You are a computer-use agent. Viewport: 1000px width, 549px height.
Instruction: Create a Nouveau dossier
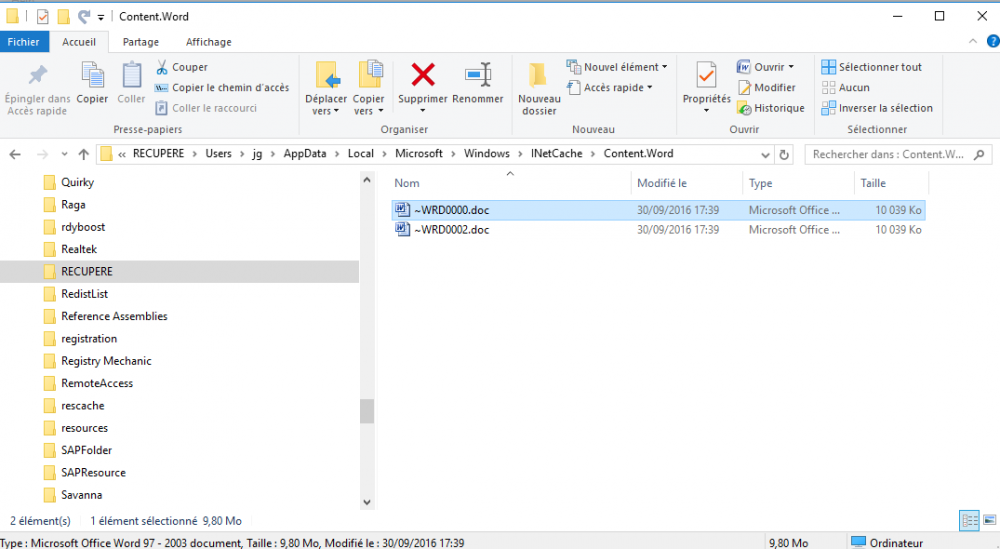(x=539, y=89)
